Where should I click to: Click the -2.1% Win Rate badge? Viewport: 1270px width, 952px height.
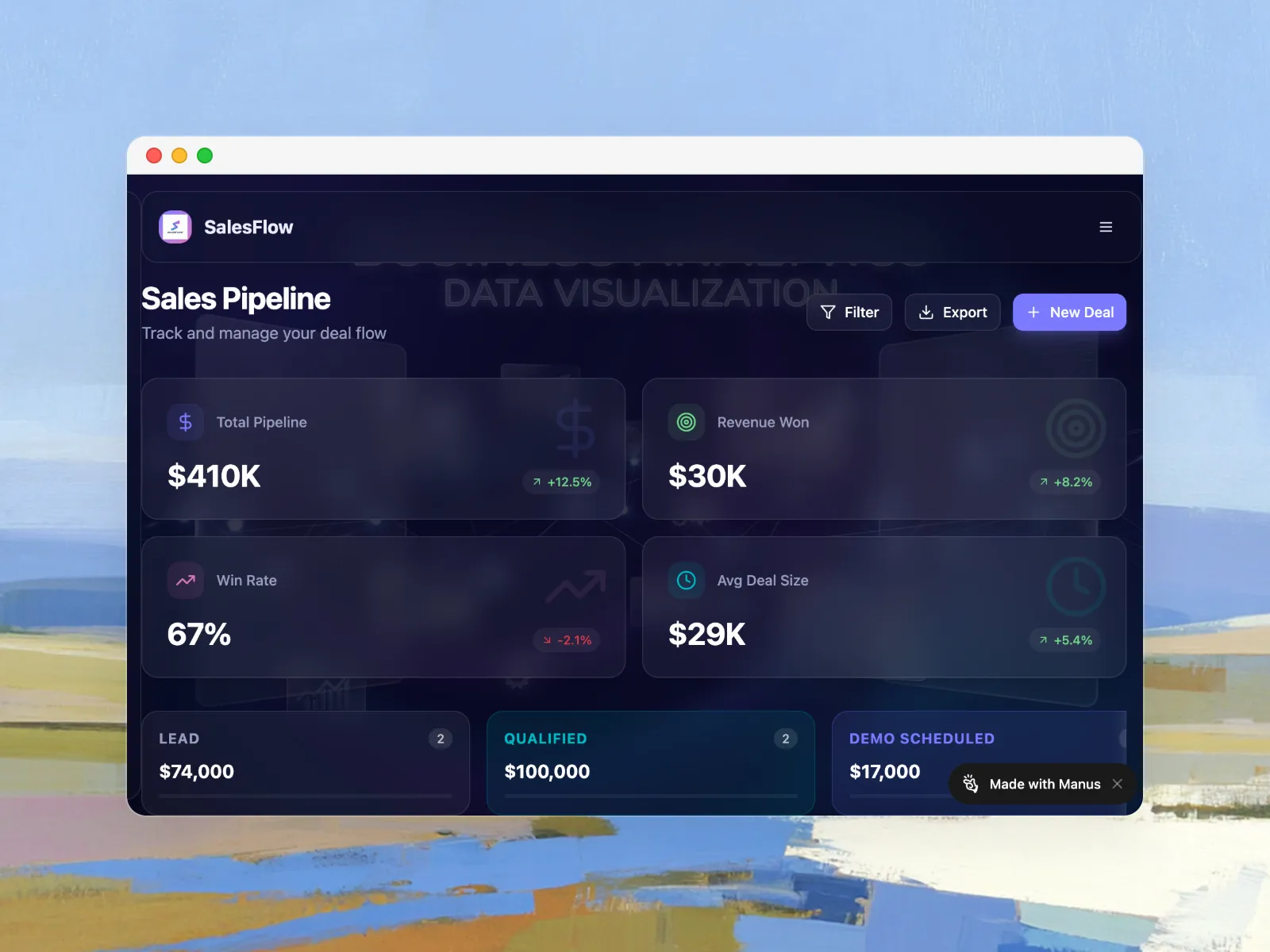tap(567, 640)
